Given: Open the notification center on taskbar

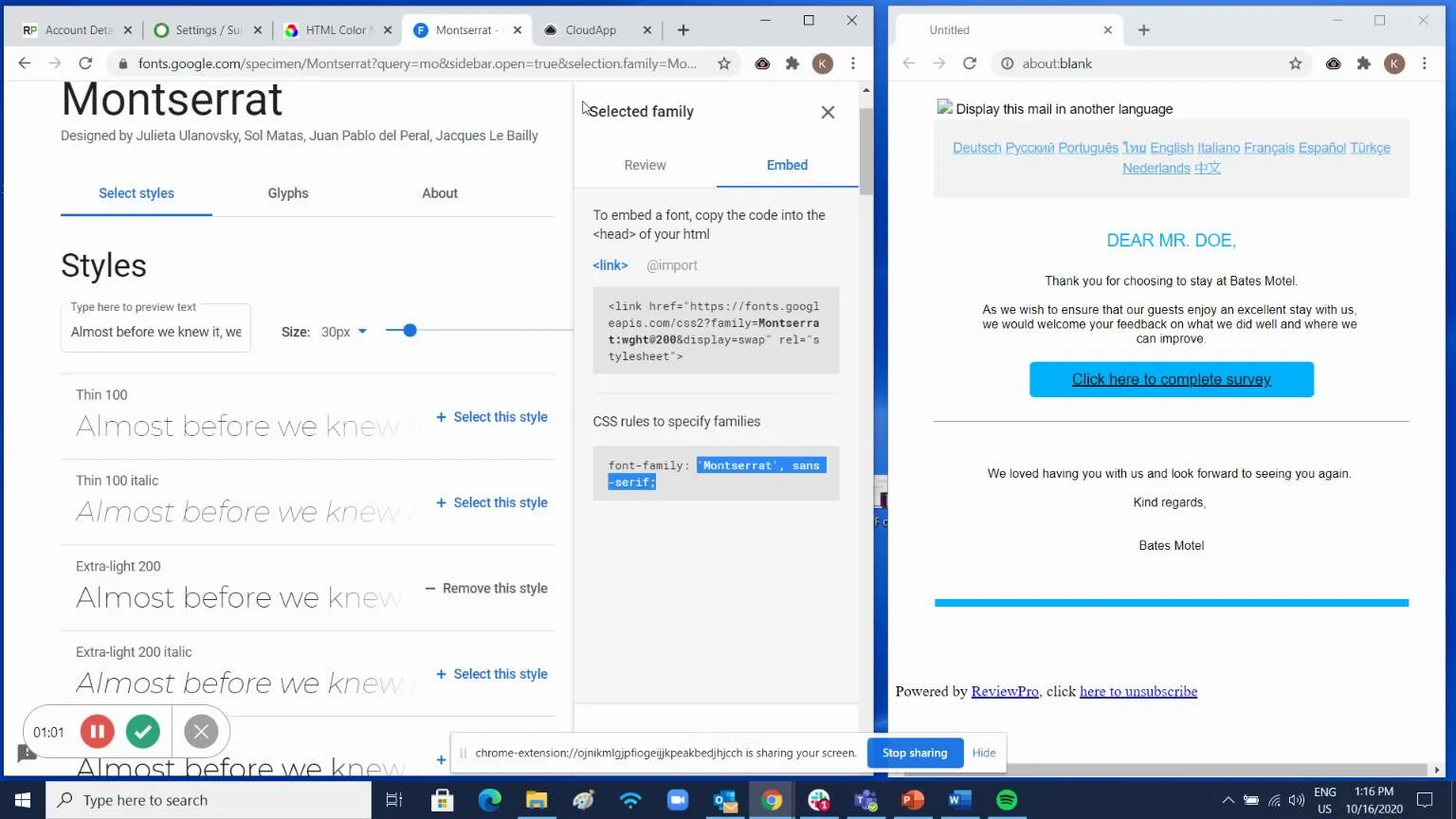Looking at the screenshot, I should click(x=1425, y=800).
